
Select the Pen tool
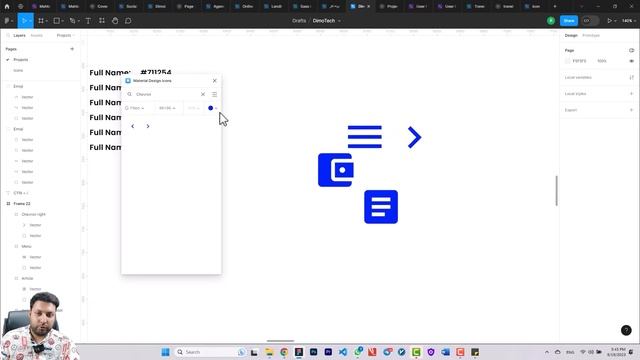coord(73,20)
